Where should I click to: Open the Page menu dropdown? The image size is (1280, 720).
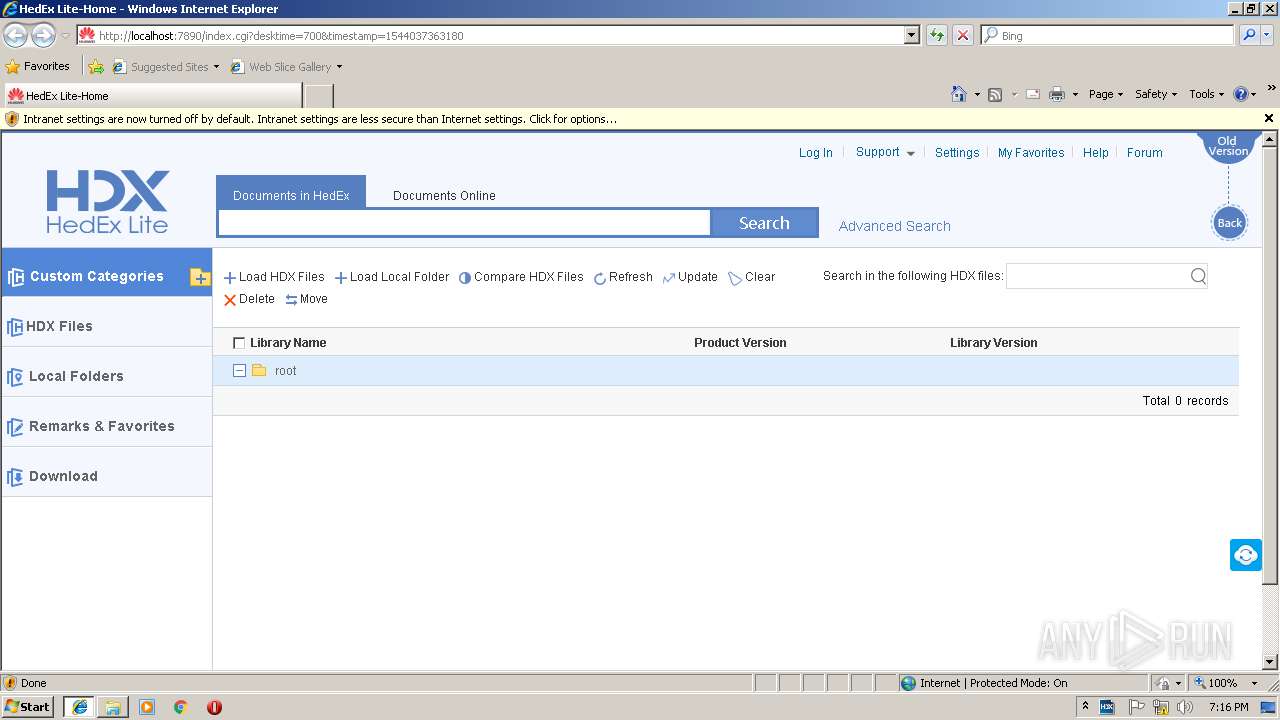(x=1106, y=94)
